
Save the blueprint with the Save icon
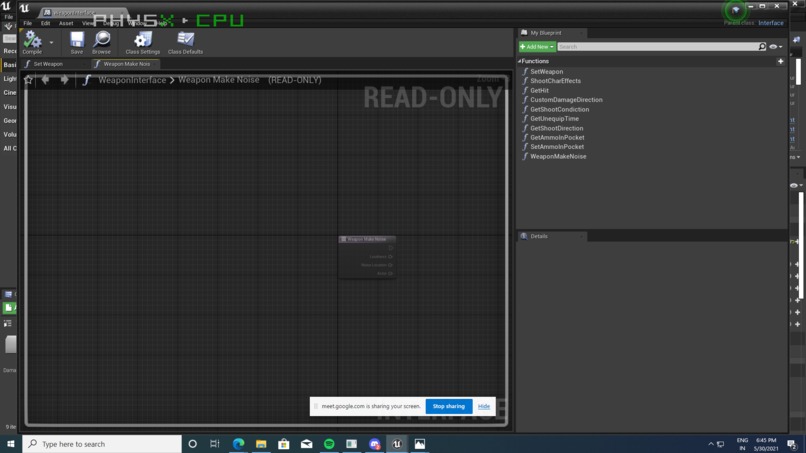(77, 42)
